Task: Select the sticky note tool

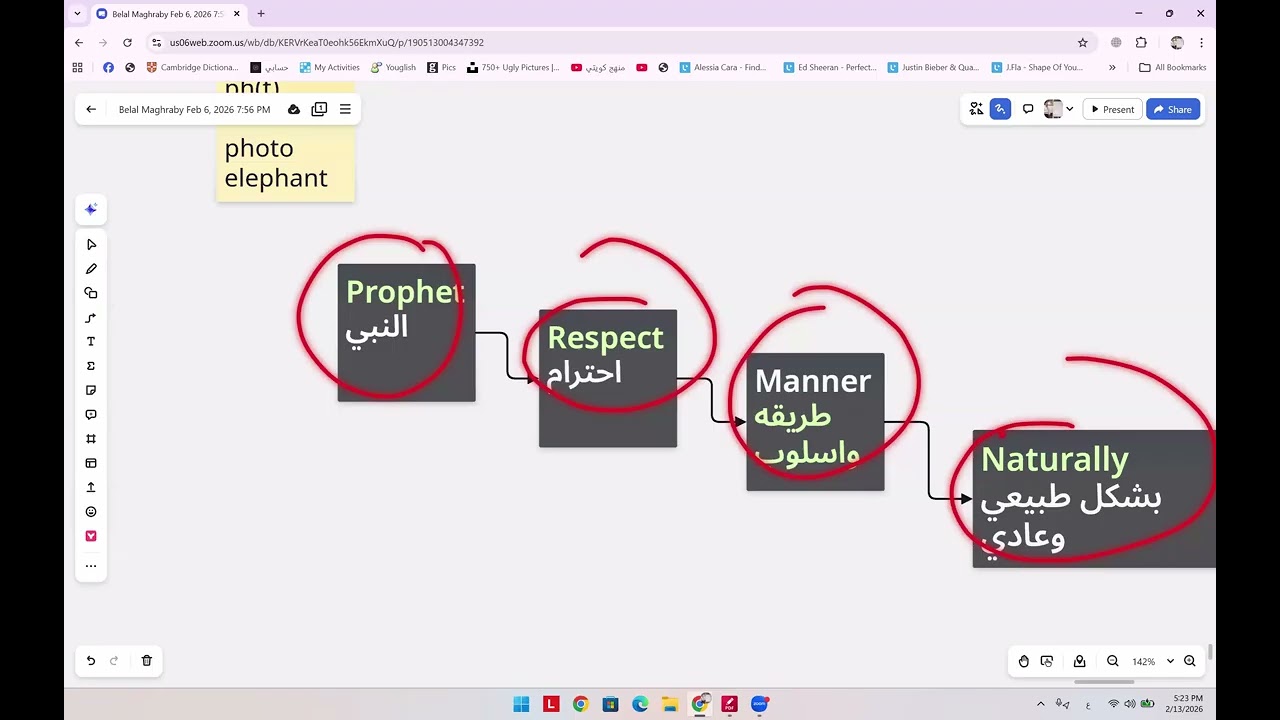Action: (91, 390)
